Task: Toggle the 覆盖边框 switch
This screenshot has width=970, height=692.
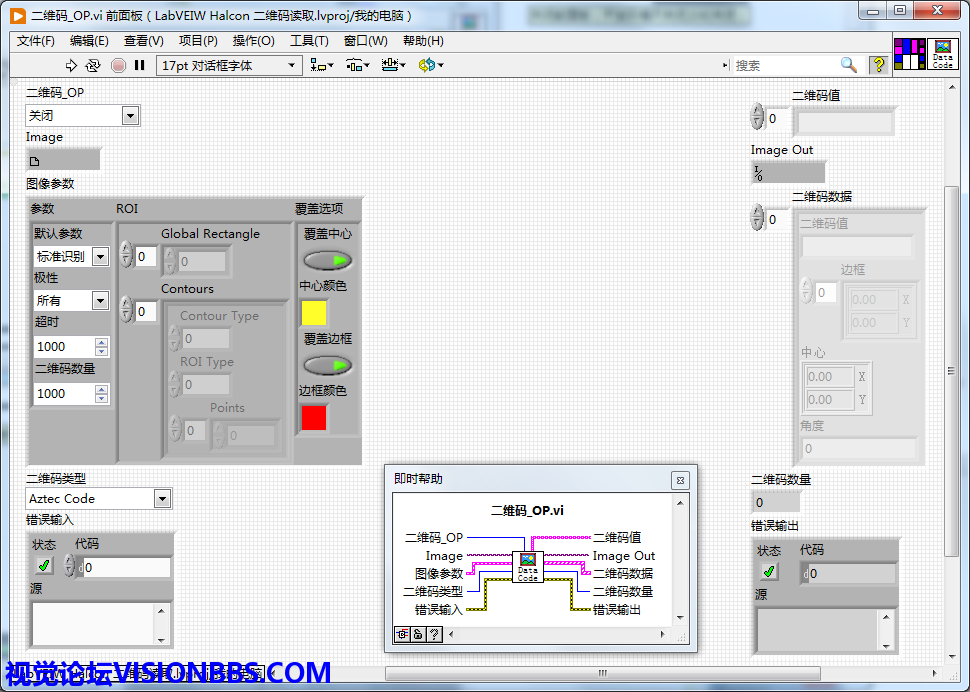Action: pyautogui.click(x=327, y=365)
